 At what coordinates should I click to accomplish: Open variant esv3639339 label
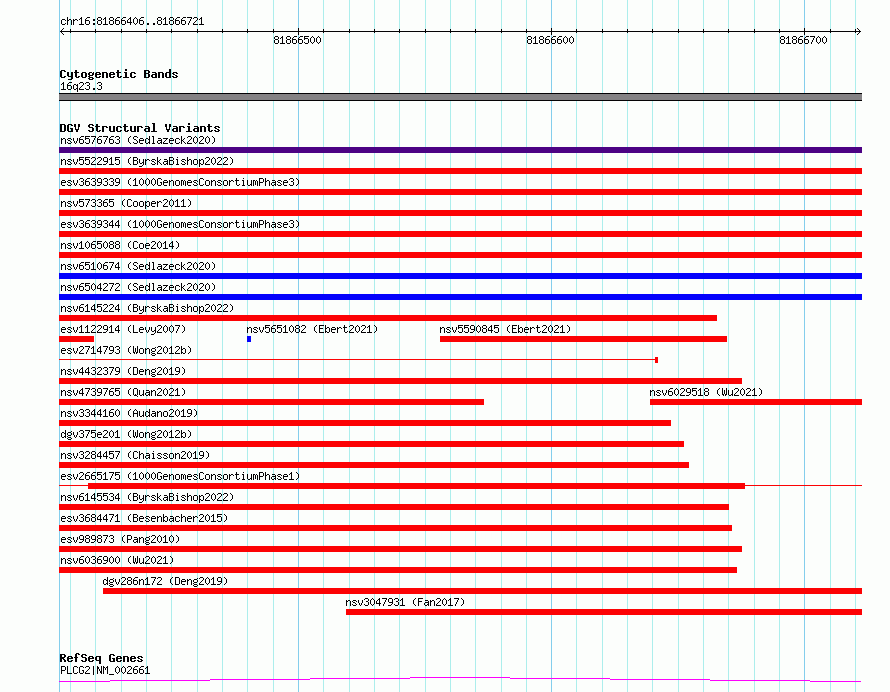(179, 182)
